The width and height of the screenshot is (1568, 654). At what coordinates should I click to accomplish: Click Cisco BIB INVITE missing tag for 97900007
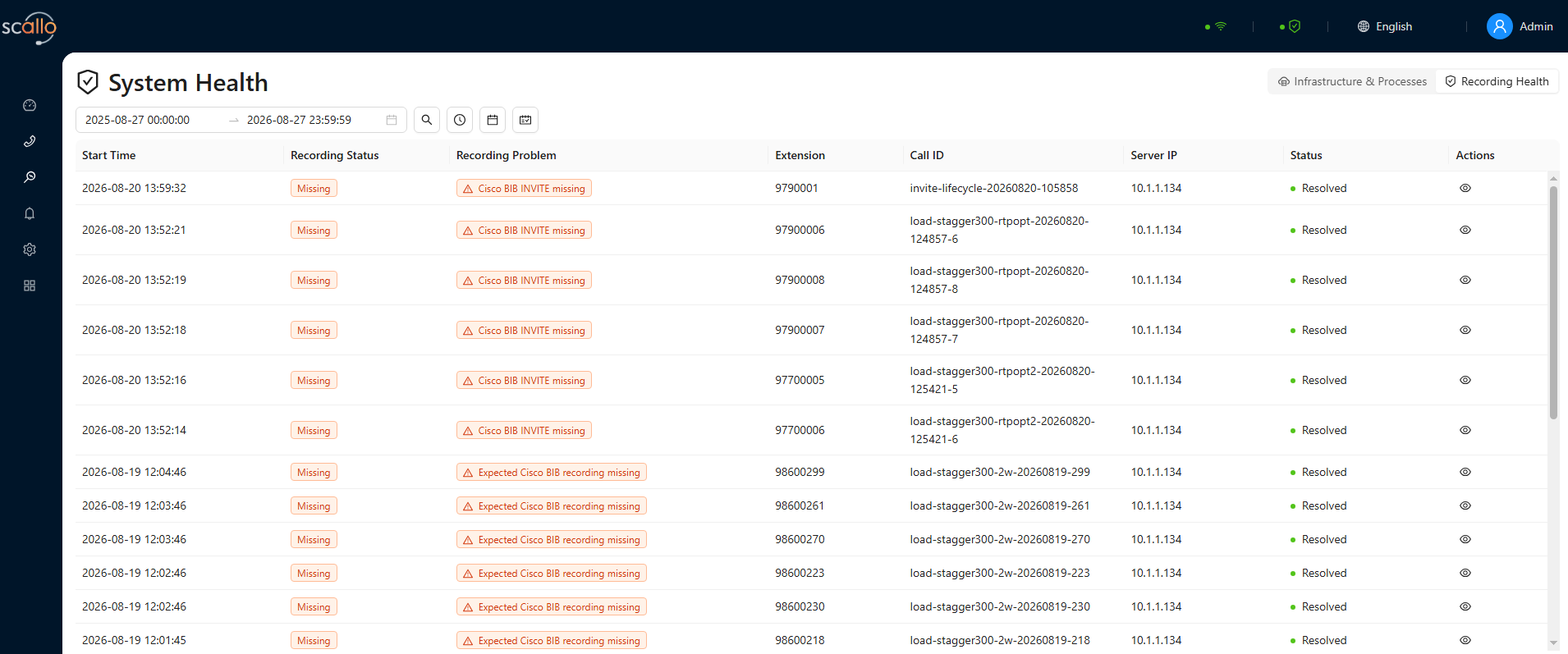coord(524,330)
